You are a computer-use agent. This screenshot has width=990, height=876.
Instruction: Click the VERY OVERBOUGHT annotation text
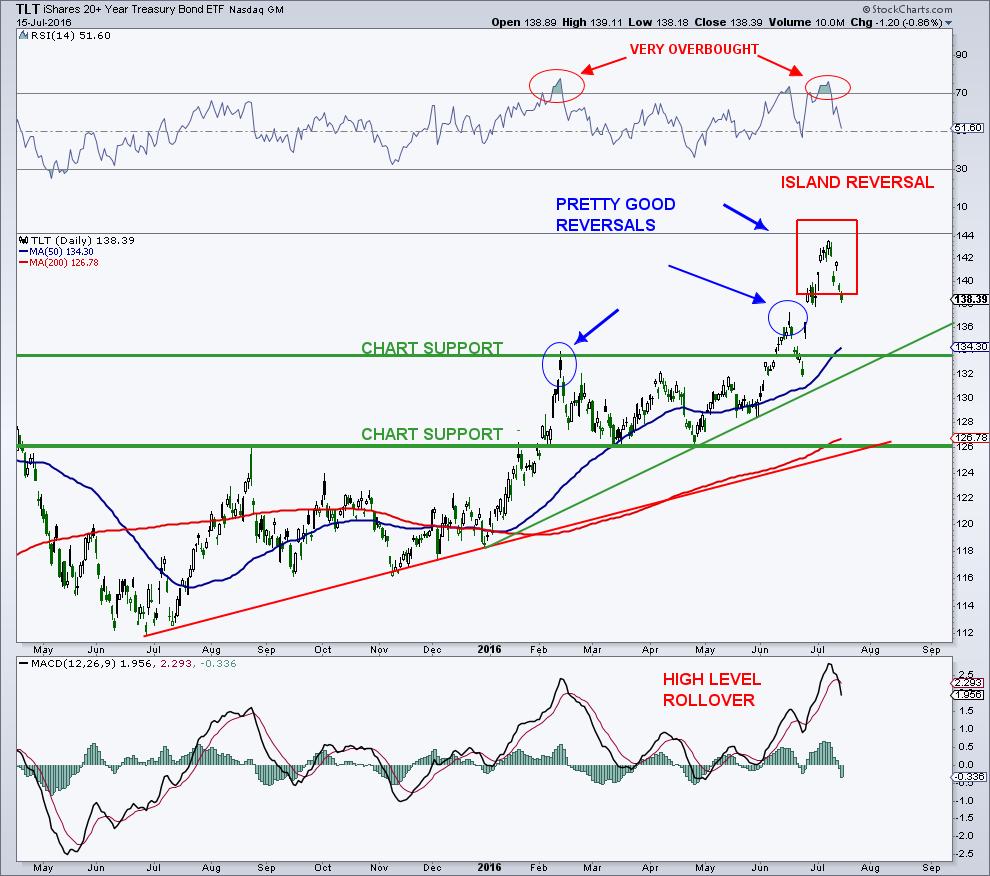point(694,49)
